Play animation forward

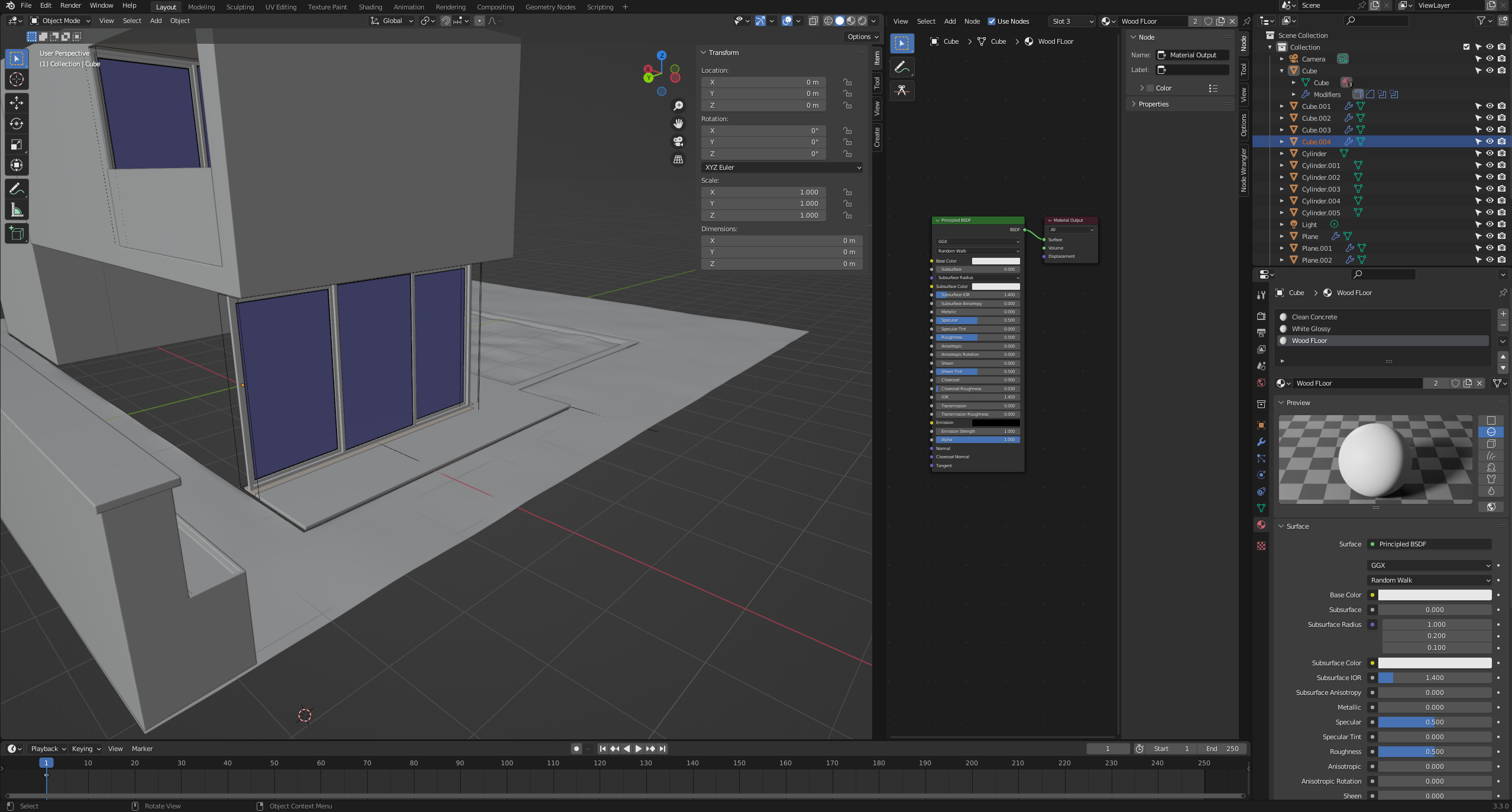tap(639, 749)
